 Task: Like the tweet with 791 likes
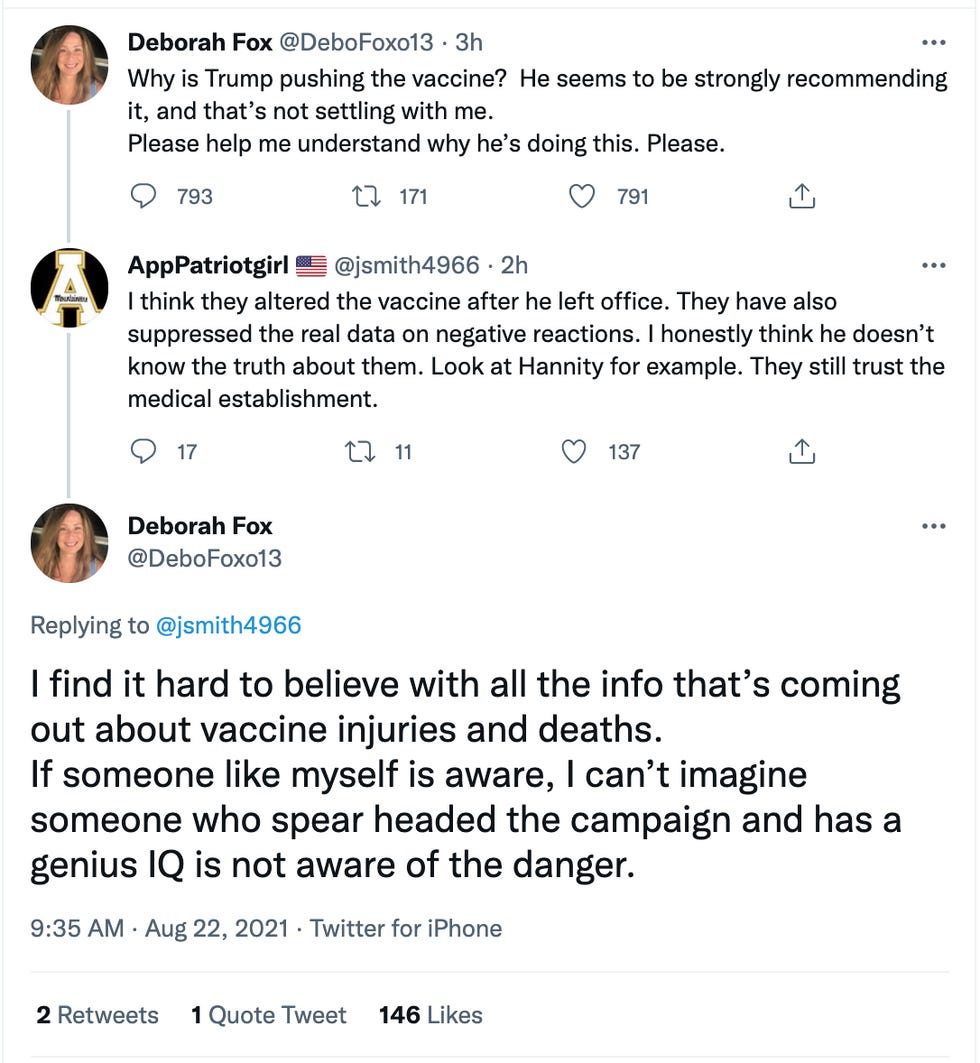pos(582,196)
